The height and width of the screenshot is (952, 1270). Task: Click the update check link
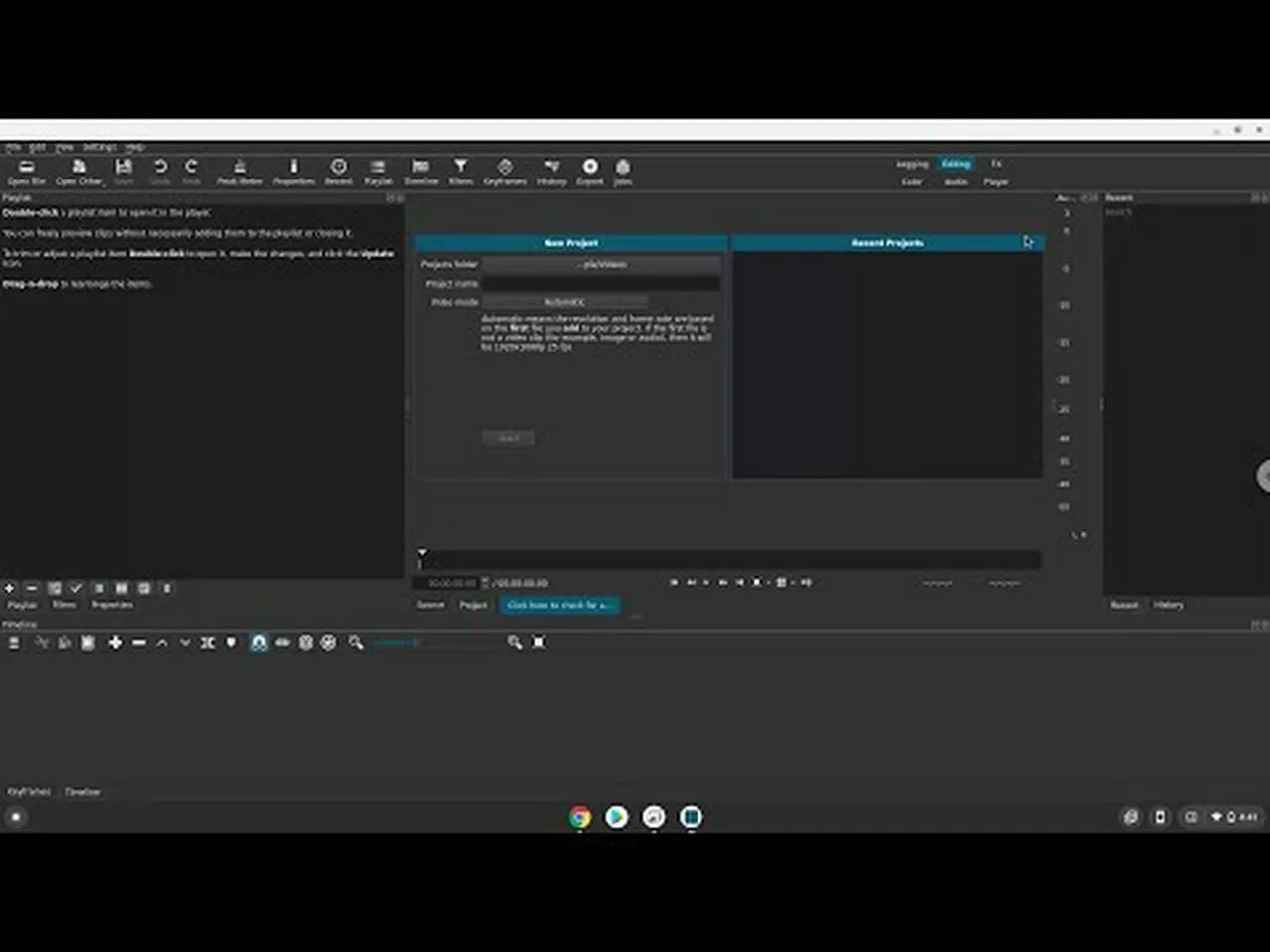[x=560, y=605]
